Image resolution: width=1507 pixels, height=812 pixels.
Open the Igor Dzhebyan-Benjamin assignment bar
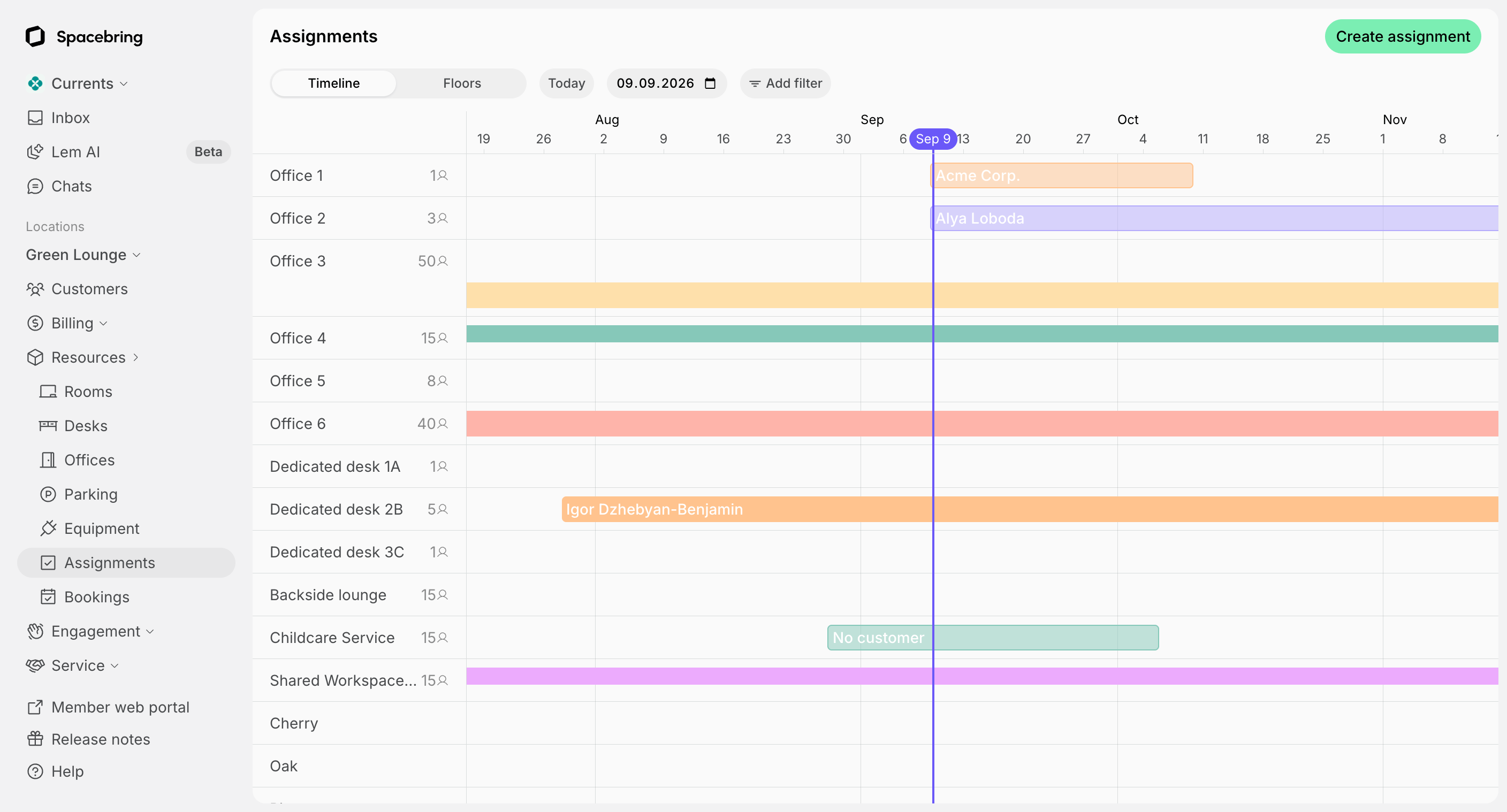[1030, 509]
